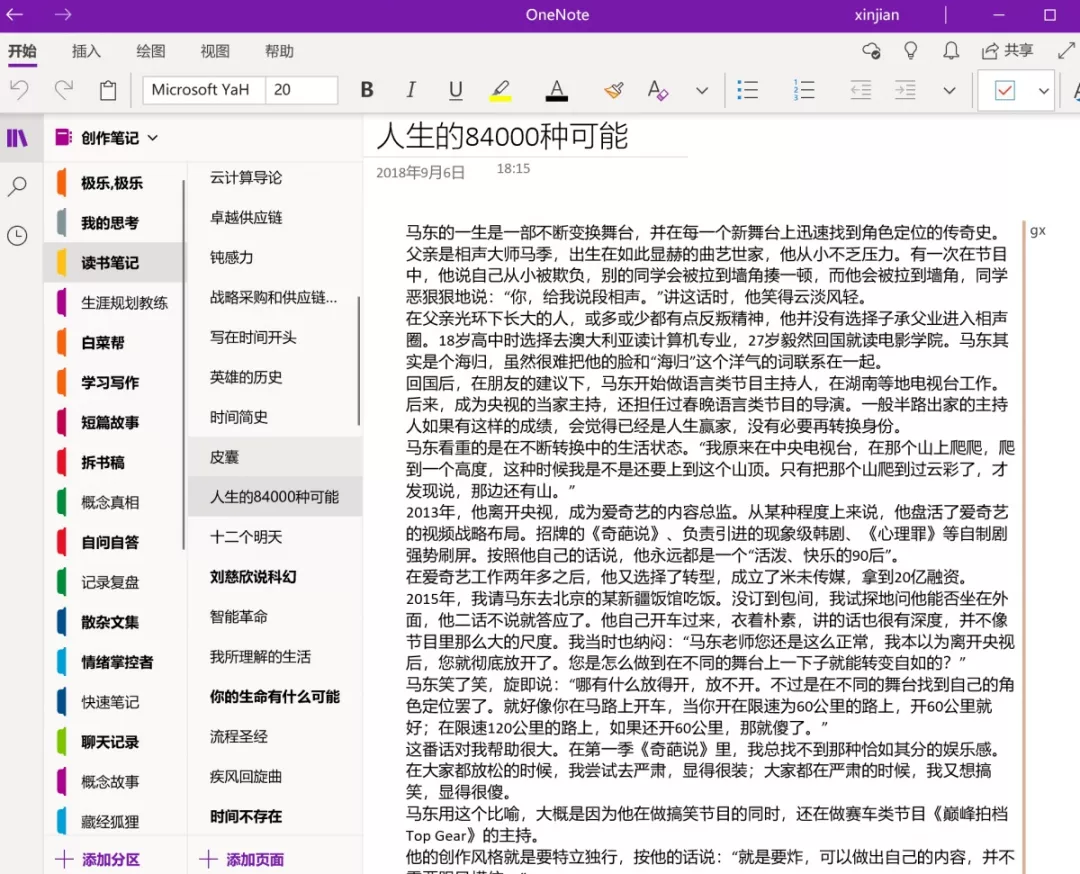Viewport: 1080px width, 874px height.
Task: Open the 刘慈欣说科幻 page
Action: click(274, 577)
